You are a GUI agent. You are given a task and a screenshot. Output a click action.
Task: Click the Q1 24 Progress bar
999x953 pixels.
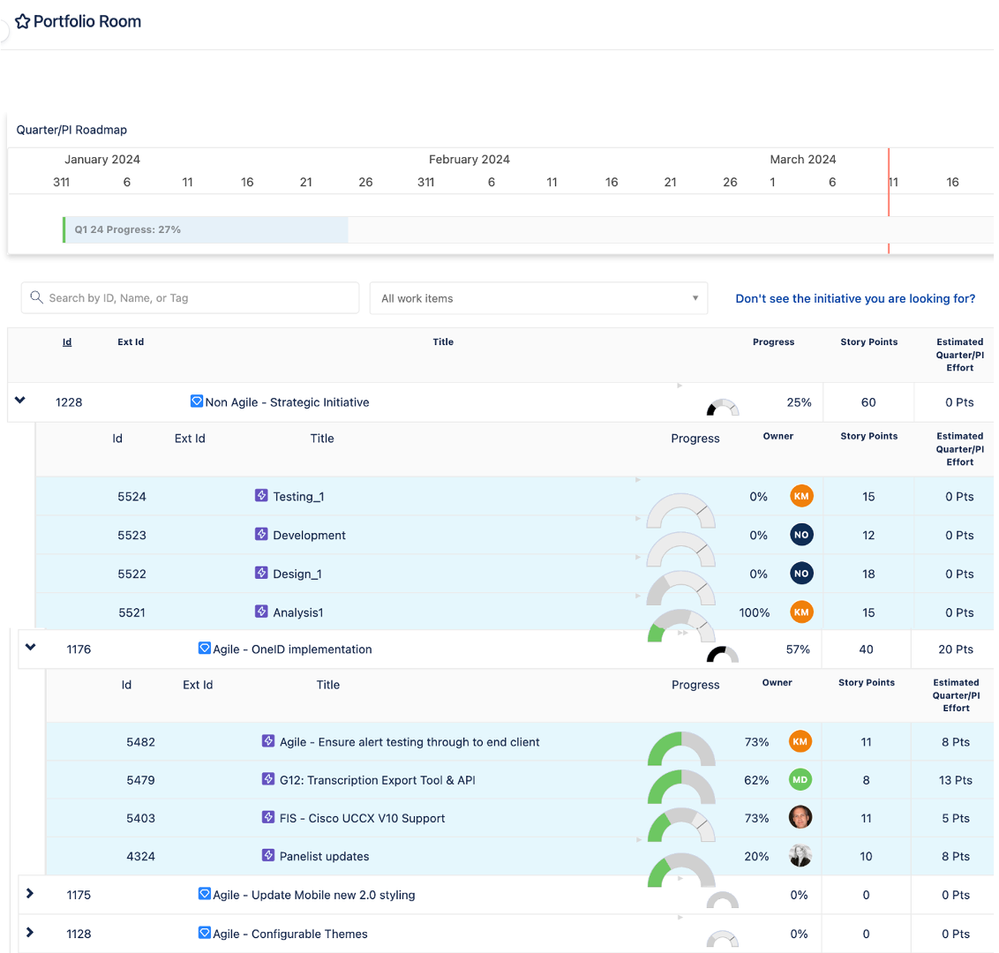pyautogui.click(x=206, y=230)
